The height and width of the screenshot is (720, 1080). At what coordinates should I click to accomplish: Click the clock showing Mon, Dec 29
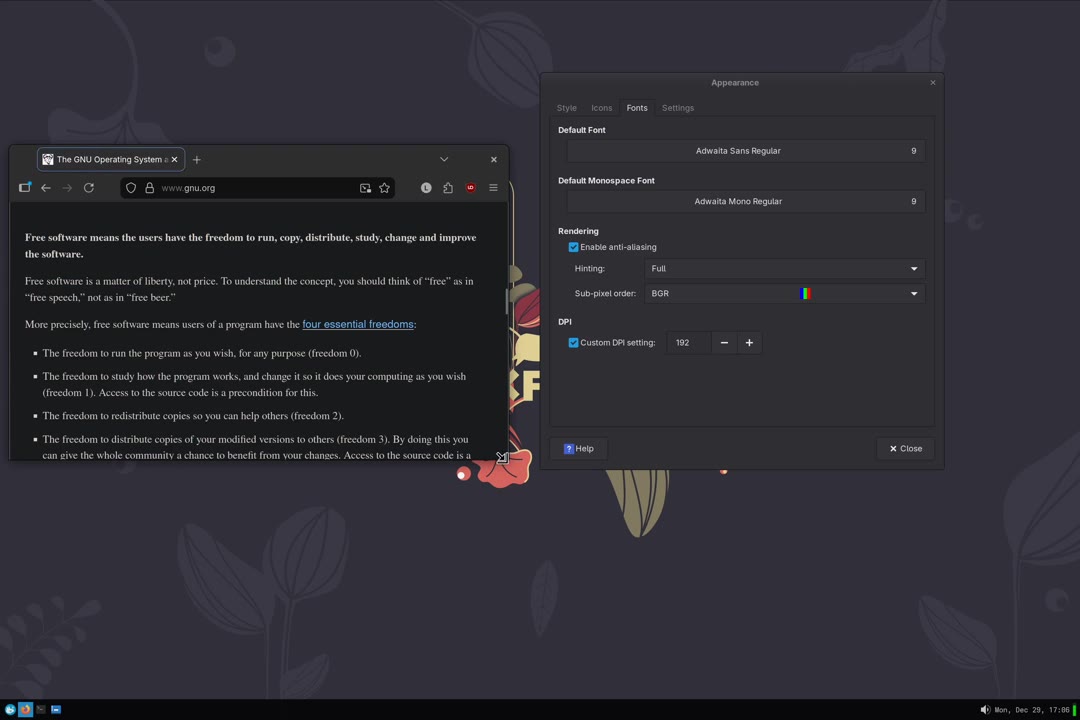click(1032, 710)
